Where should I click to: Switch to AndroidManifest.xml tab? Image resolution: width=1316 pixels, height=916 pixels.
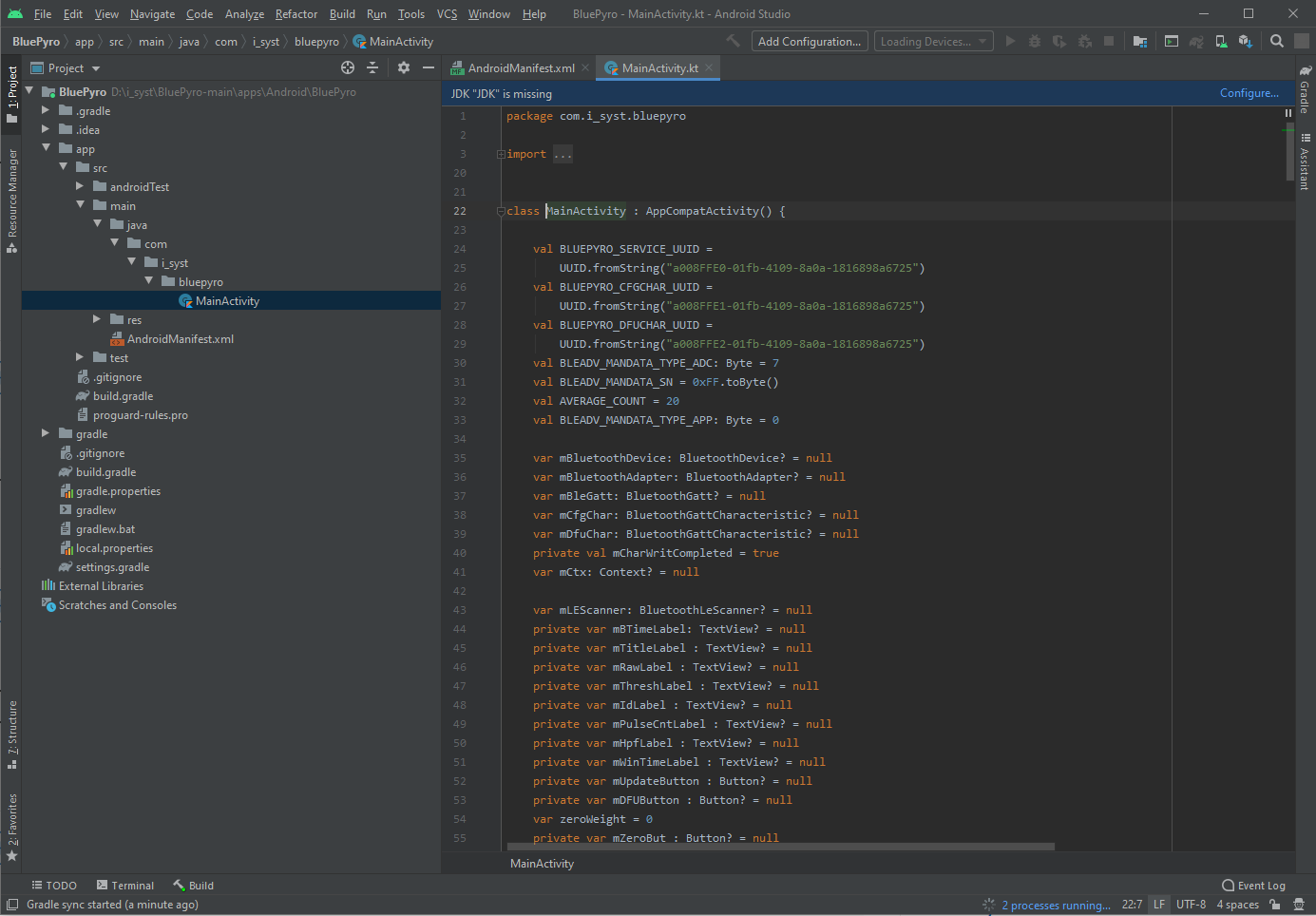(x=521, y=67)
